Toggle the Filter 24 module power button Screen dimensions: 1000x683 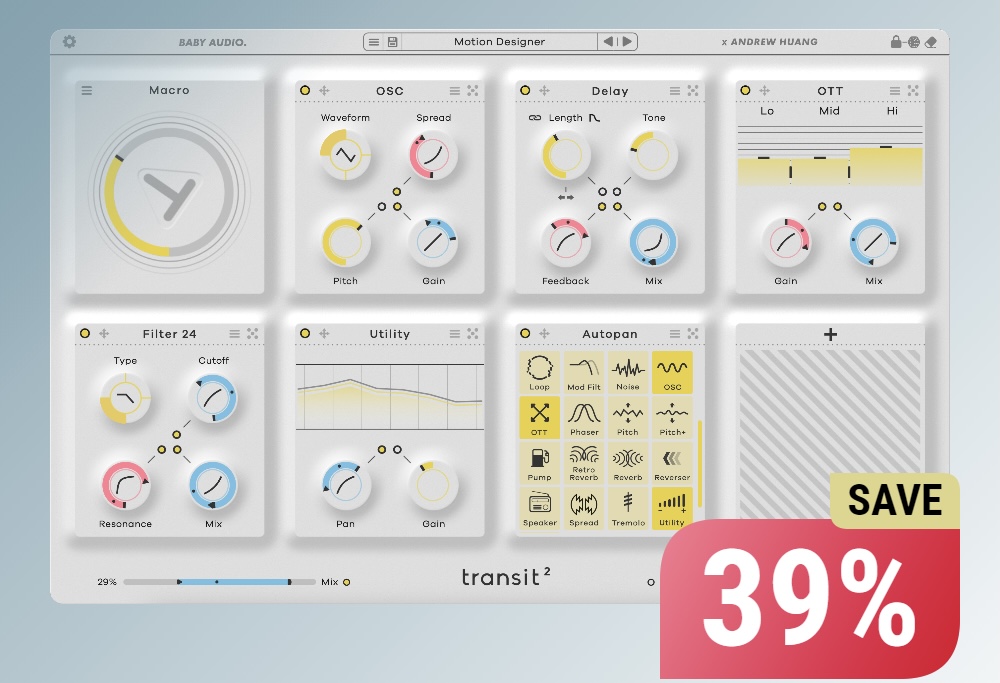[85, 334]
